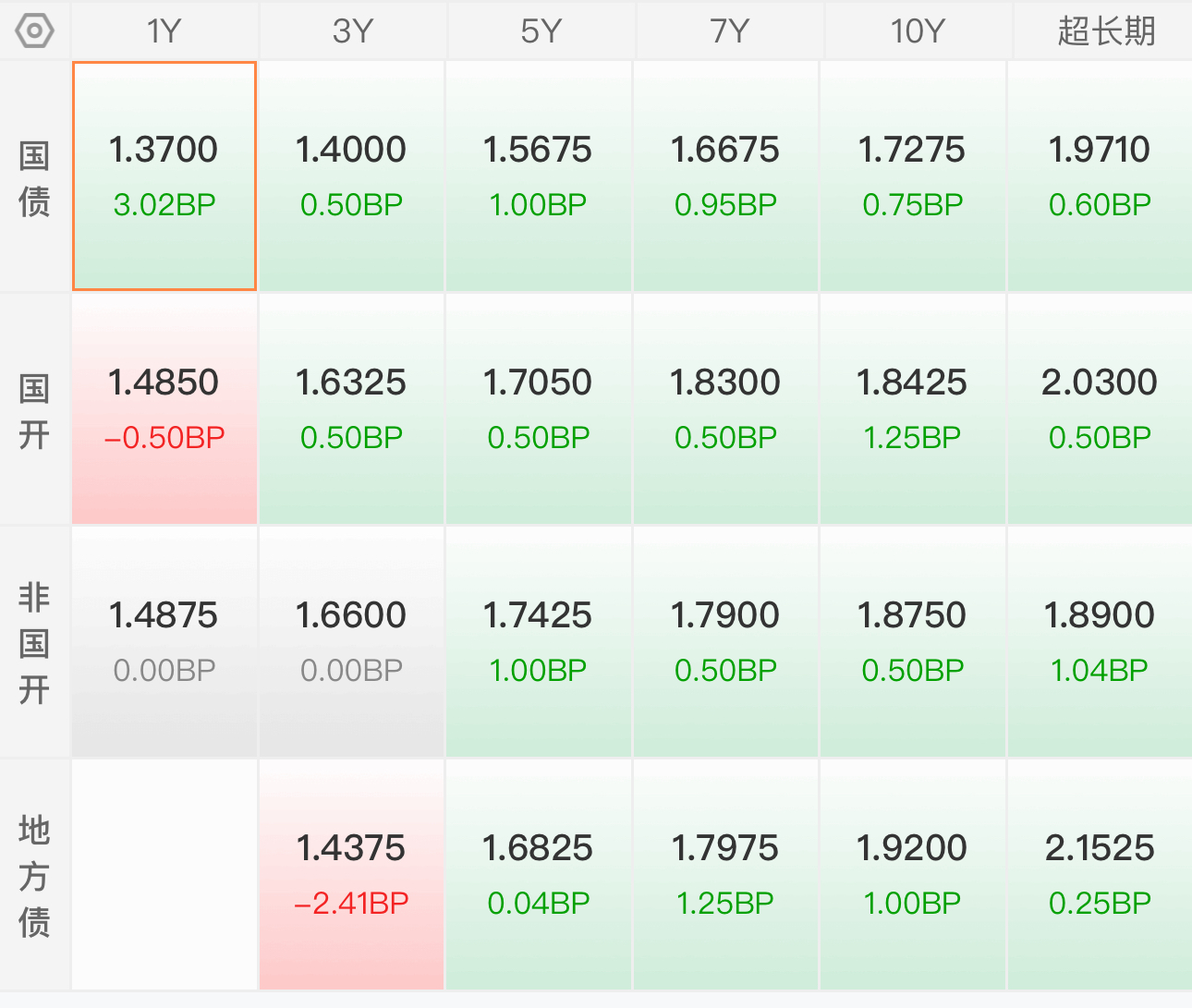Screen dimensions: 1192x1008
Task: Click the red 1.4375 地方债 3Y cell
Action: click(x=352, y=875)
